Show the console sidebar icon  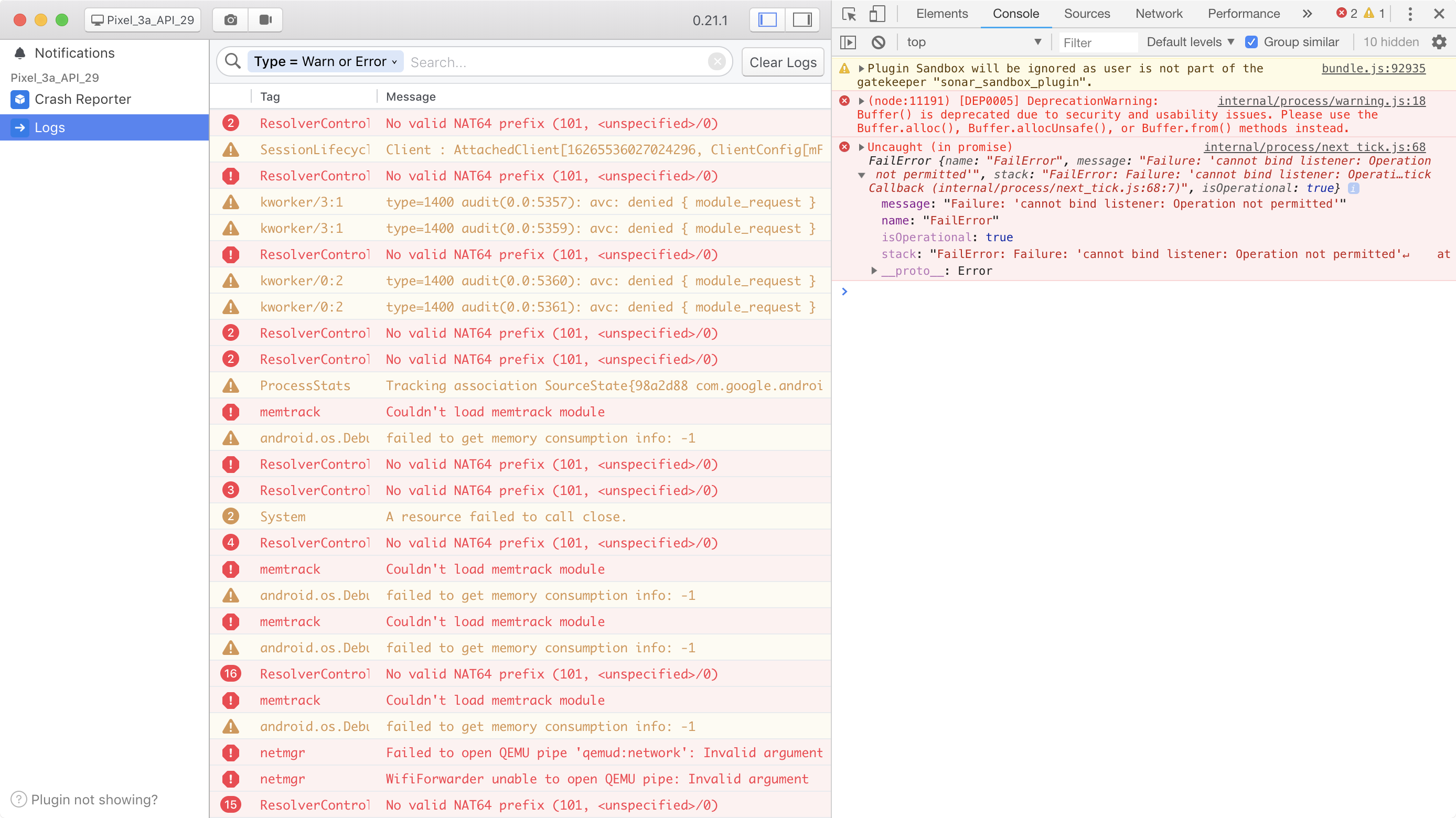click(849, 42)
